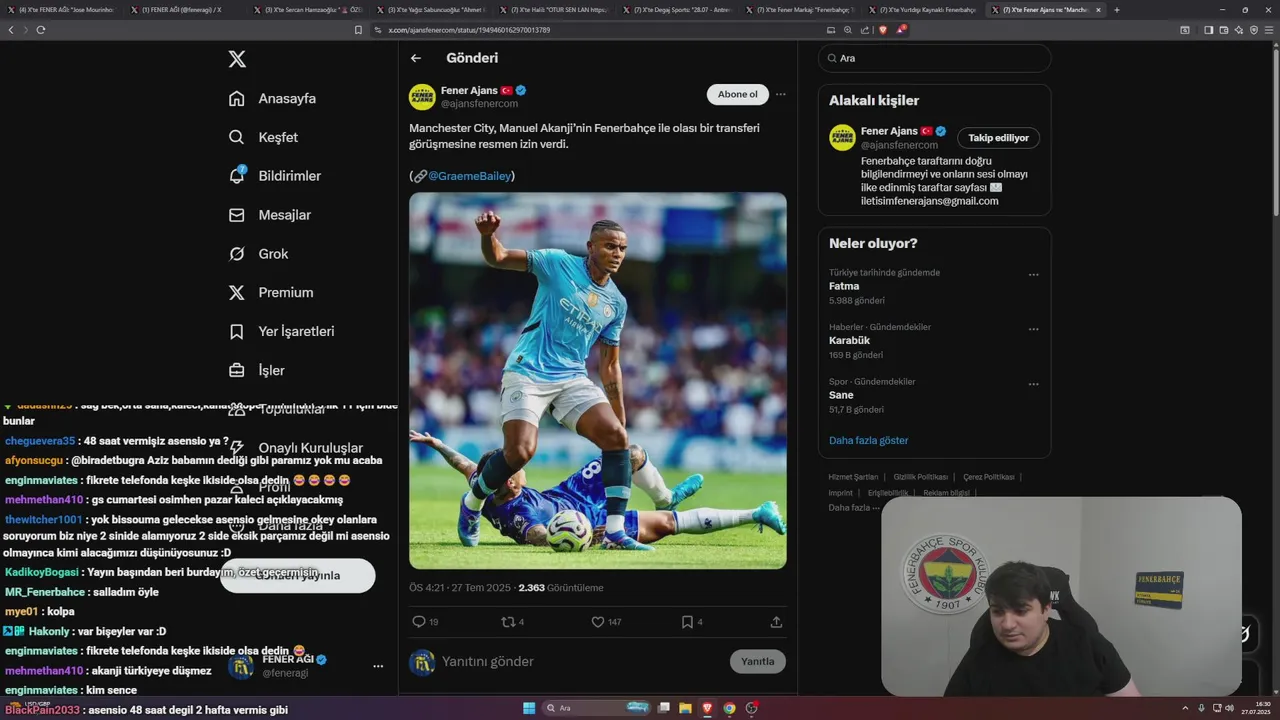The width and height of the screenshot is (1280, 720).
Task: Open Karabük trending topic
Action: pos(850,340)
